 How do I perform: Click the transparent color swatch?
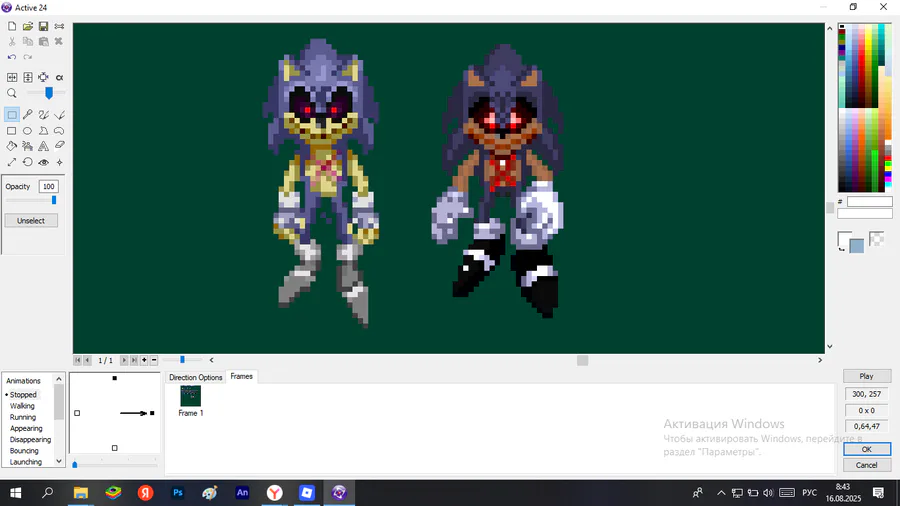[876, 239]
